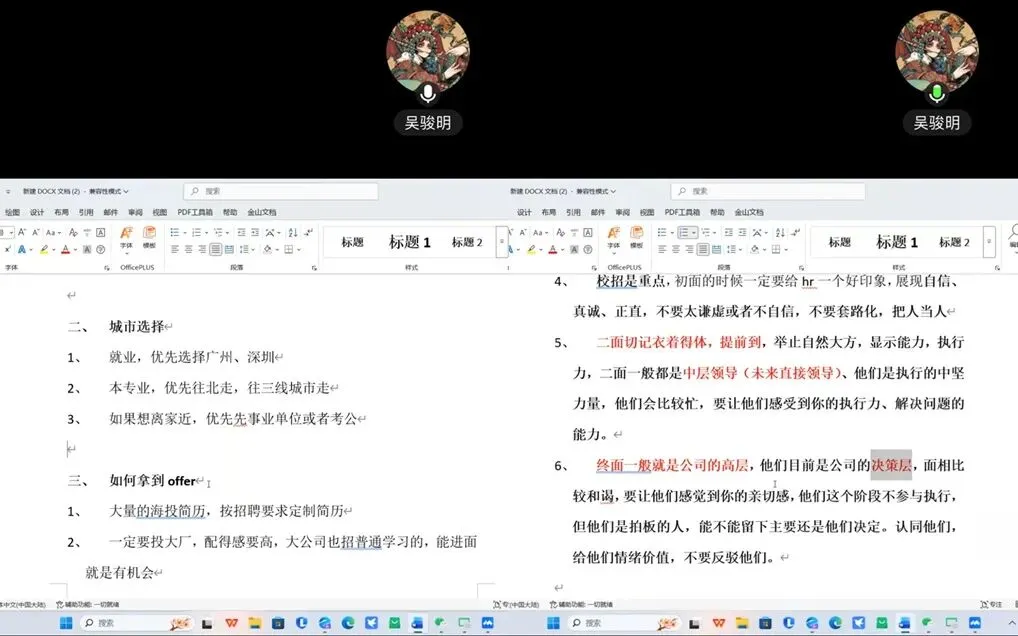1018x636 pixels.
Task: Open numbering dropdown arrow in right Word window
Action: (694, 232)
